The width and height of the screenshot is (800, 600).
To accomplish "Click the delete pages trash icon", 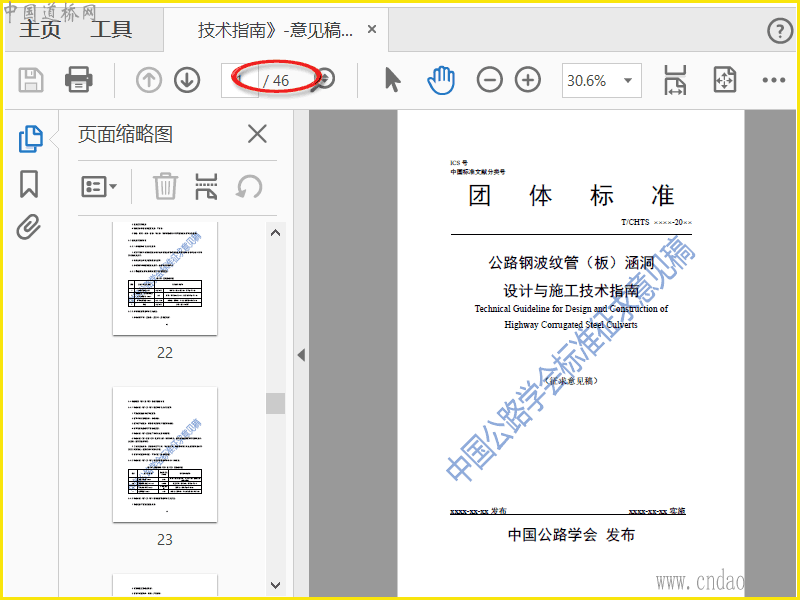I will point(165,186).
